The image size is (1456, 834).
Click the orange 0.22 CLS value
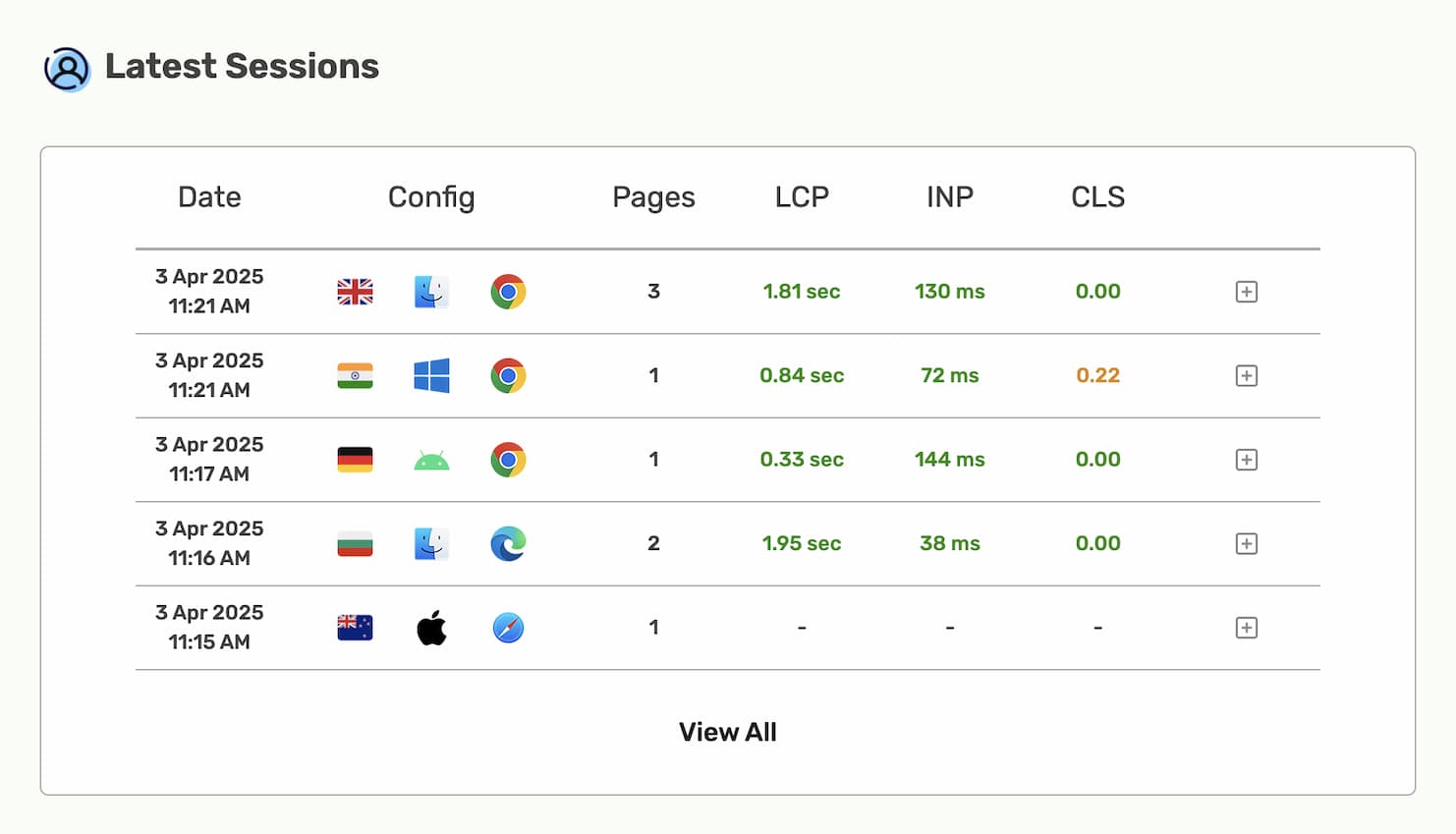point(1097,375)
